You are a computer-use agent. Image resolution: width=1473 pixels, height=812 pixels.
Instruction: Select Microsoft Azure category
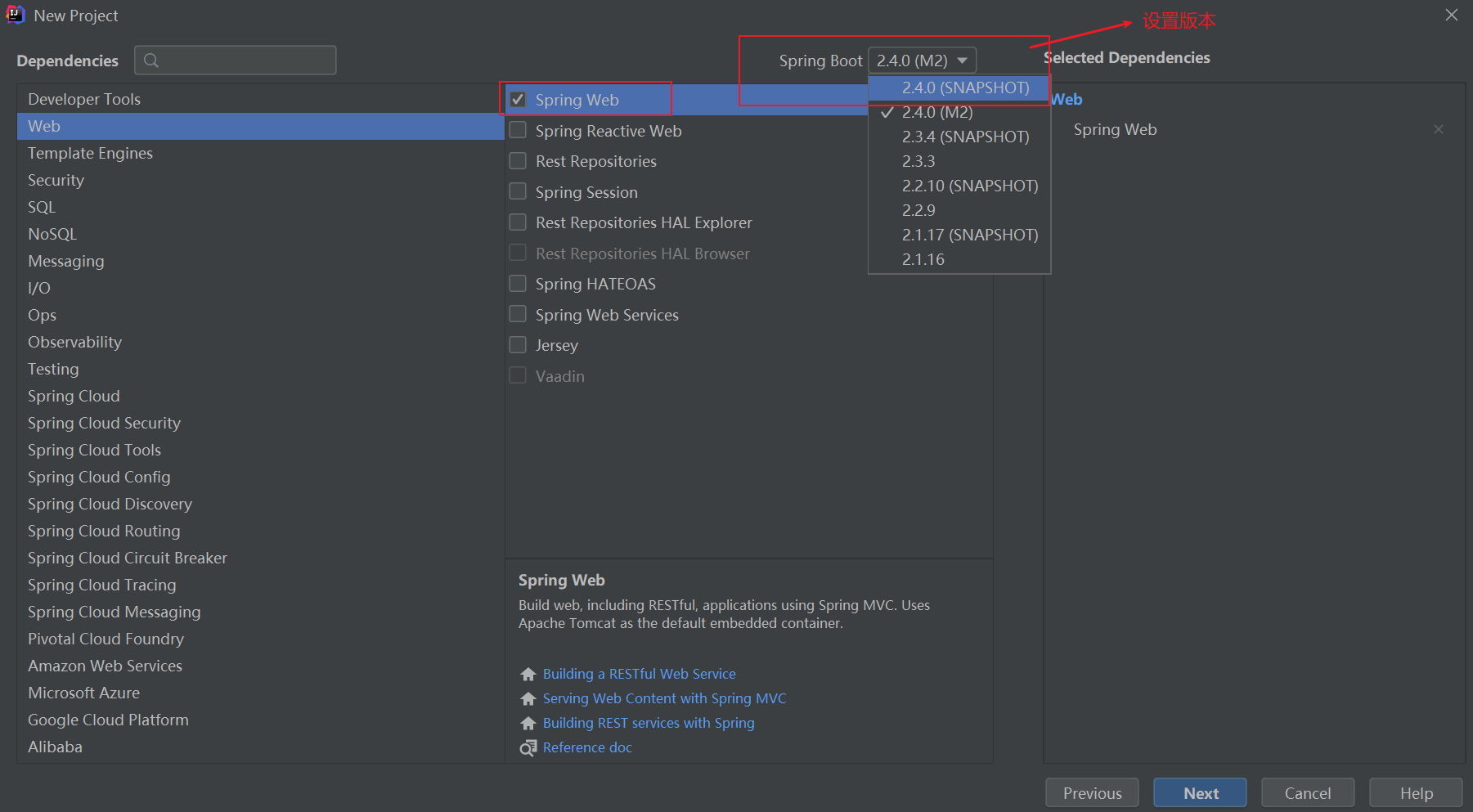(260, 693)
